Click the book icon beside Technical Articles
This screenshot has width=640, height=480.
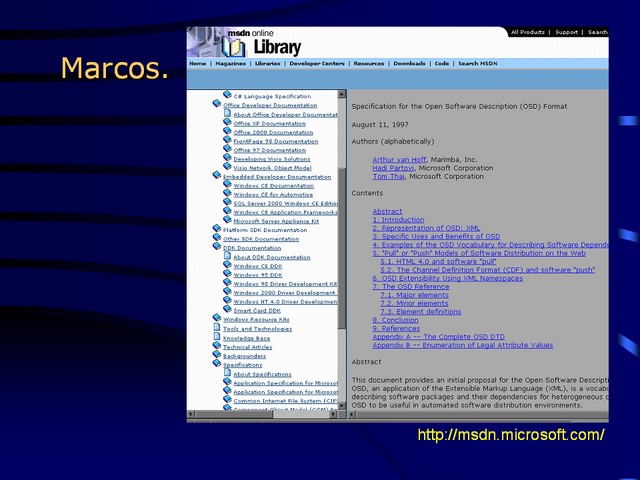217,346
